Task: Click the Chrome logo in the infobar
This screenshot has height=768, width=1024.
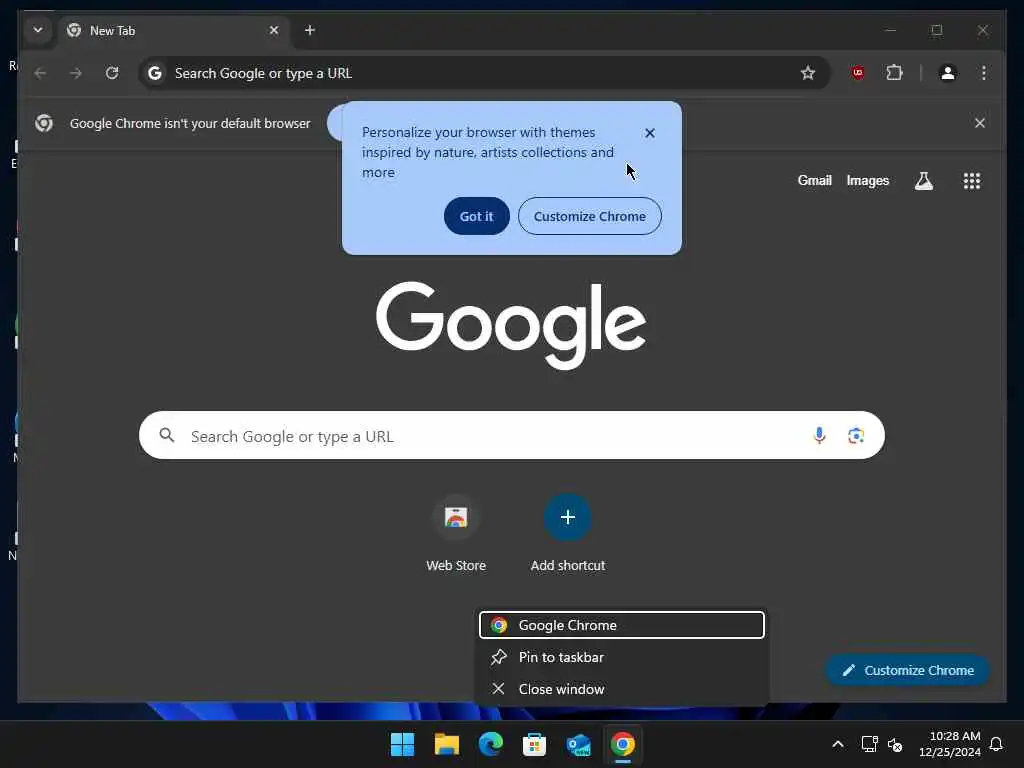Action: (x=44, y=123)
